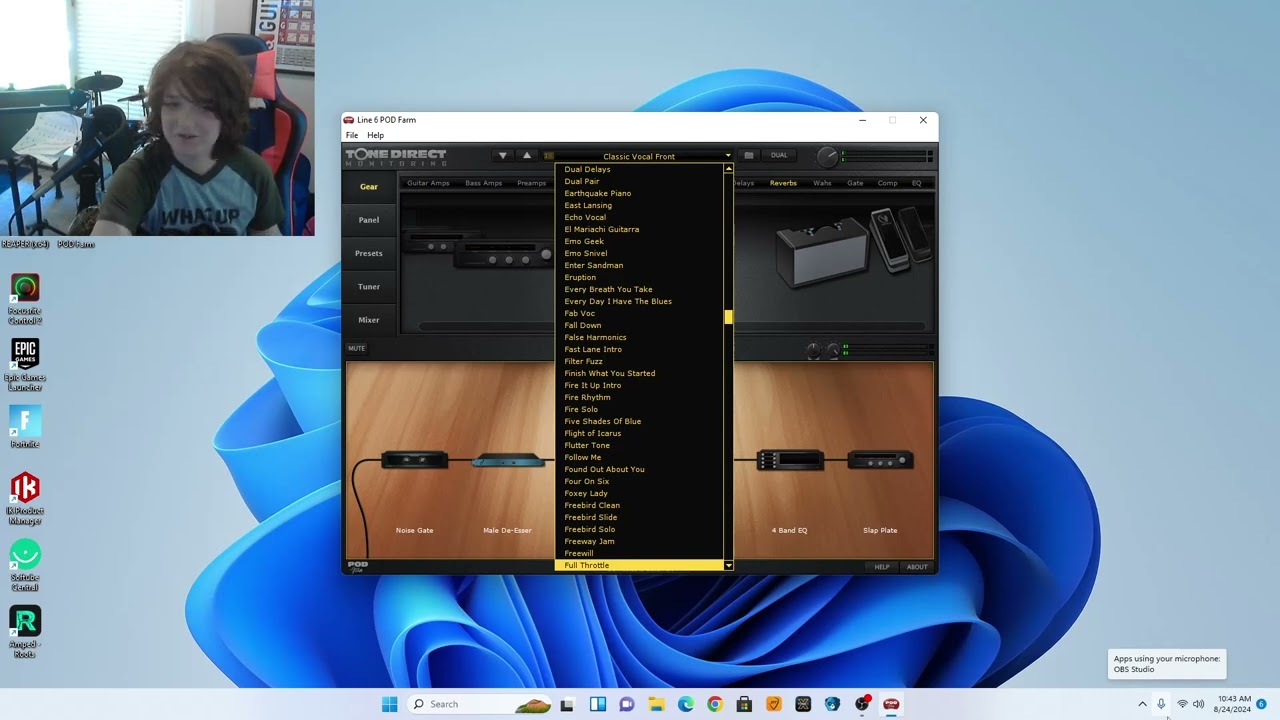This screenshot has height=720, width=1280.
Task: Select the Male De-Esser unit in signal chain
Action: pos(508,461)
